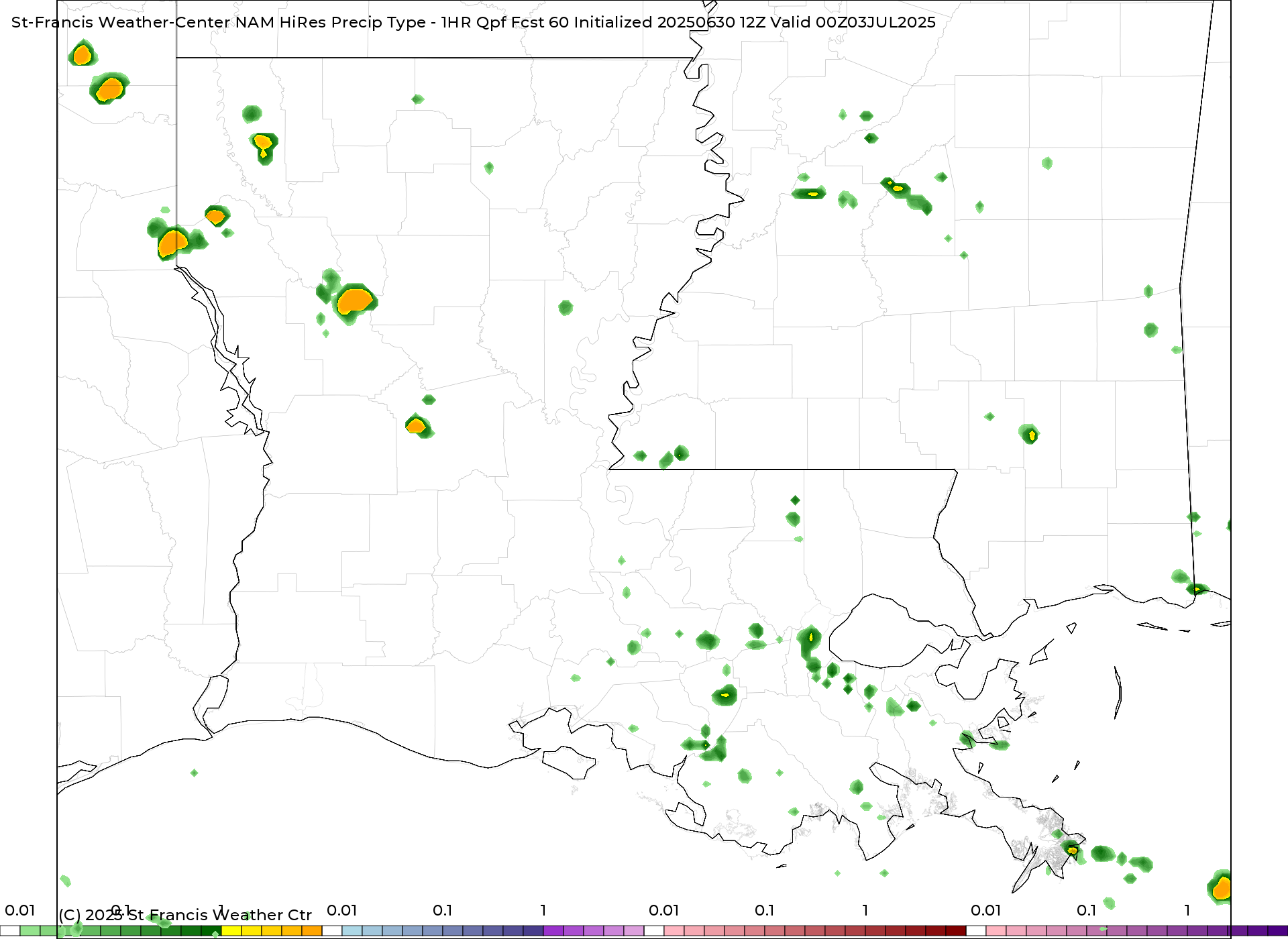This screenshot has height=939, width=1288.
Task: Click the '0.01' label above the blue scale
Action: pyautogui.click(x=341, y=910)
